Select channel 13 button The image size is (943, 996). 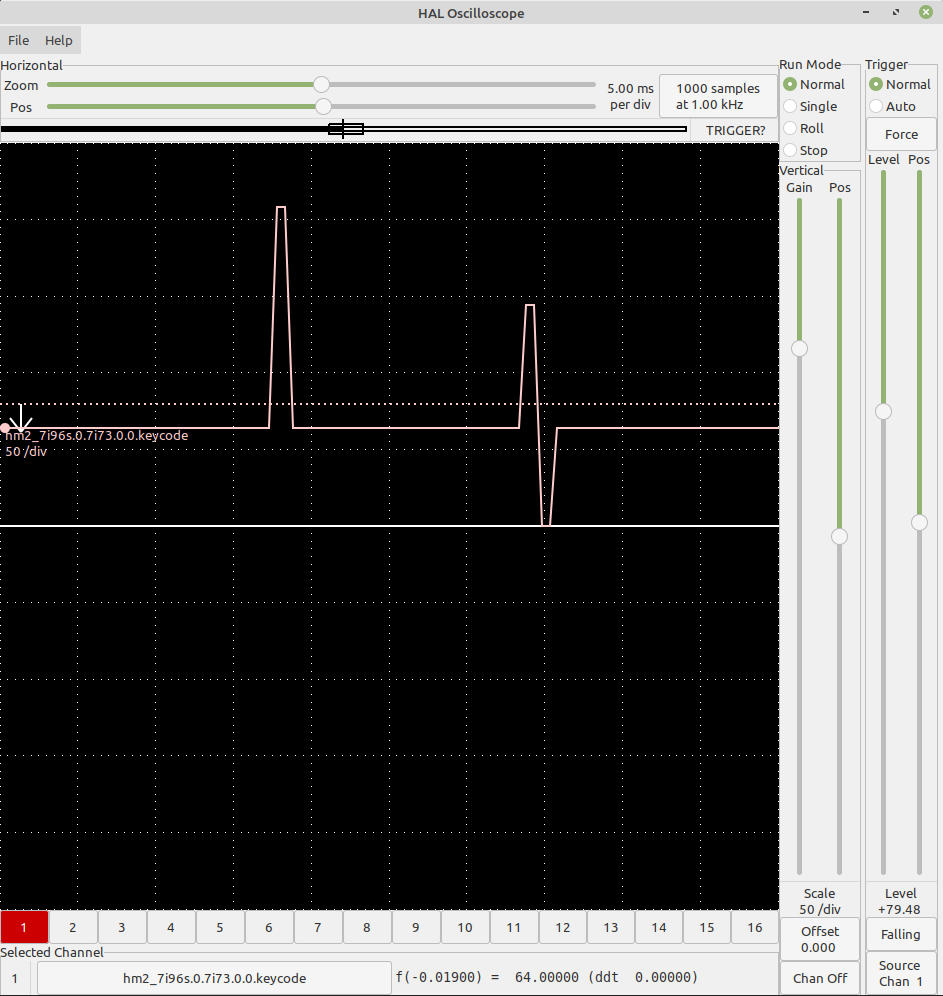click(611, 927)
